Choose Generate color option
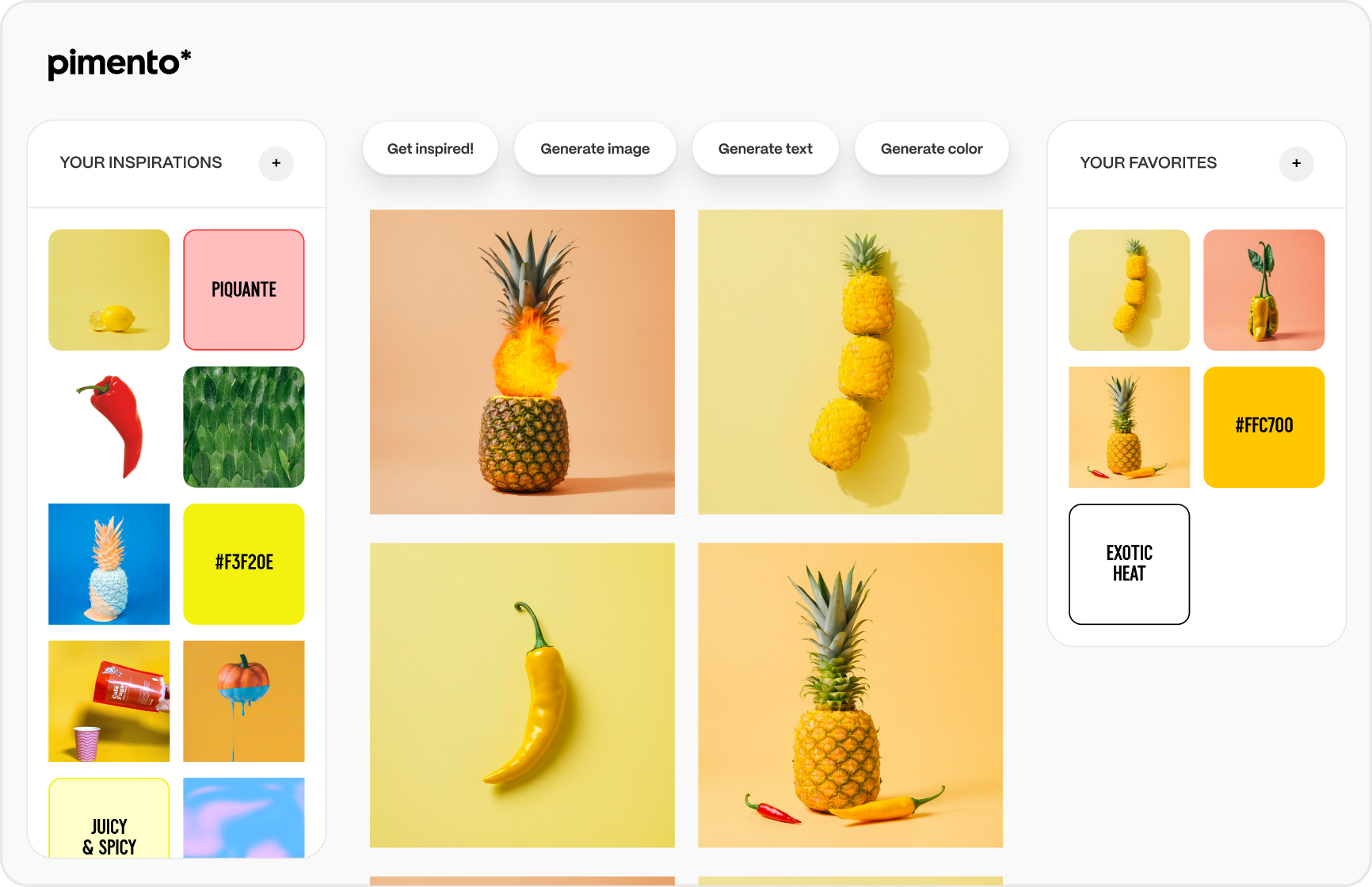The image size is (1372, 887). click(x=932, y=149)
